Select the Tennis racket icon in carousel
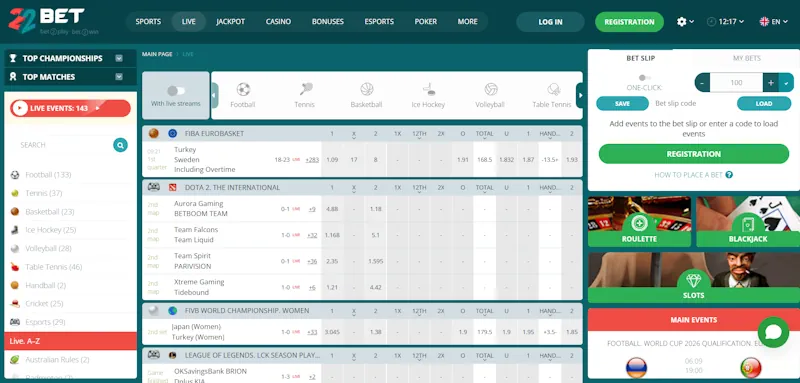This screenshot has height=383, width=800. tap(306, 89)
